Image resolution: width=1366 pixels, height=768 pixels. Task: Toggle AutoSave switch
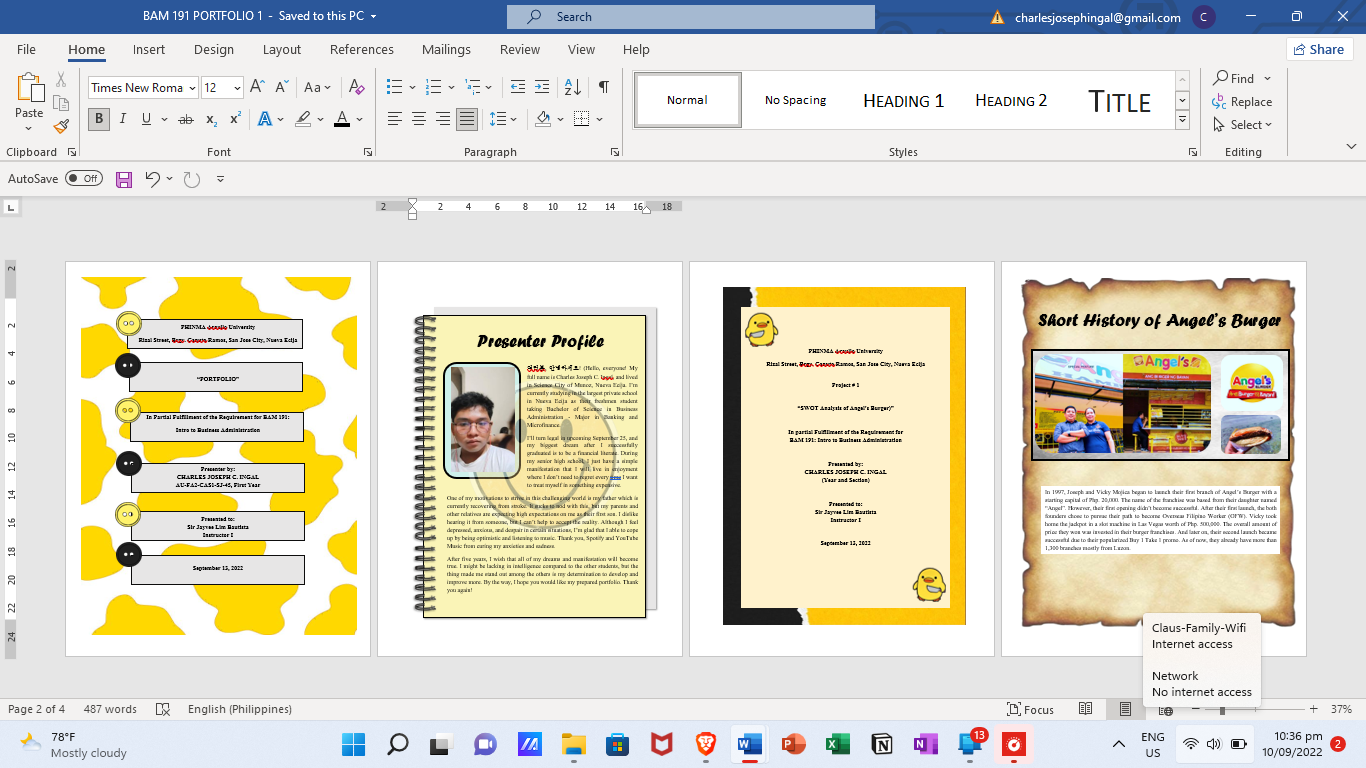(x=84, y=179)
